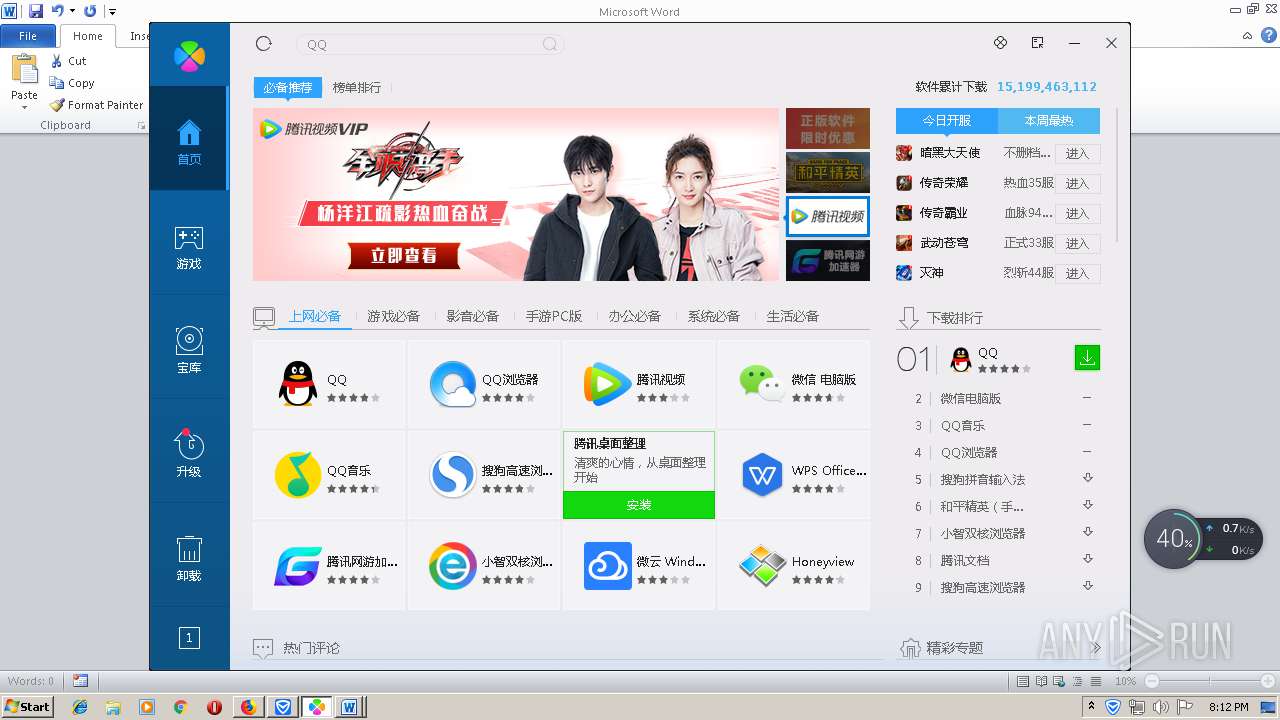Click 立即查看 on the banner
The width and height of the screenshot is (1280, 720).
click(404, 255)
